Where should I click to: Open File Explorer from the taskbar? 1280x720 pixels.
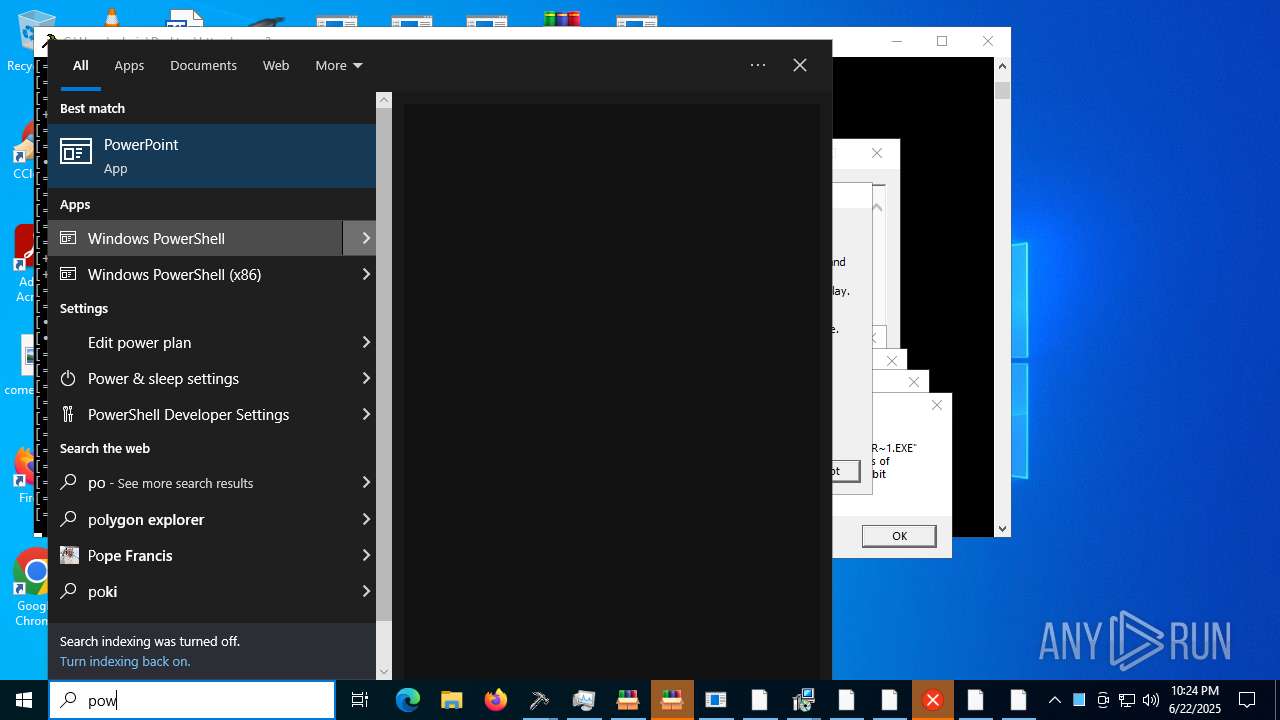click(x=451, y=700)
